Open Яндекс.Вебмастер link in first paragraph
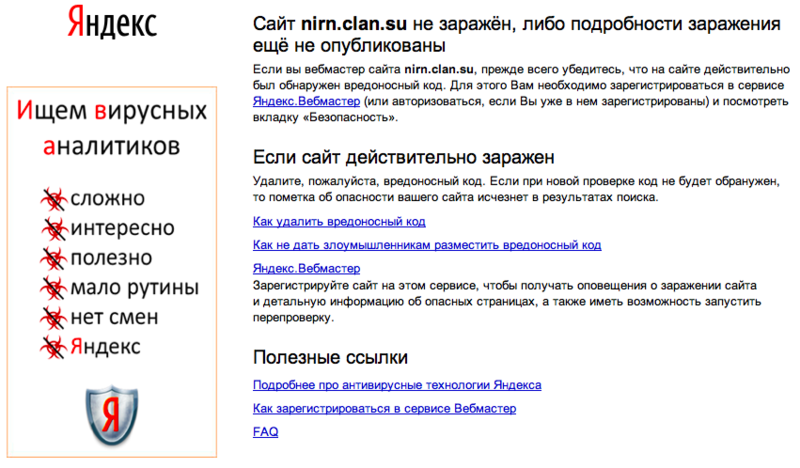 pos(306,101)
